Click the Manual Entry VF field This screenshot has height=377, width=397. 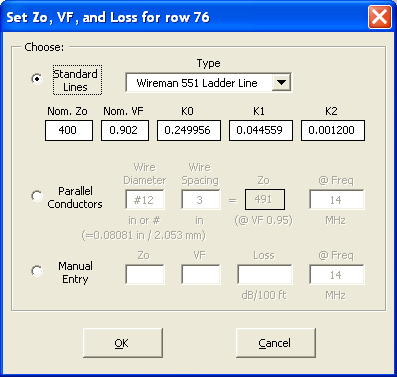tap(201, 275)
